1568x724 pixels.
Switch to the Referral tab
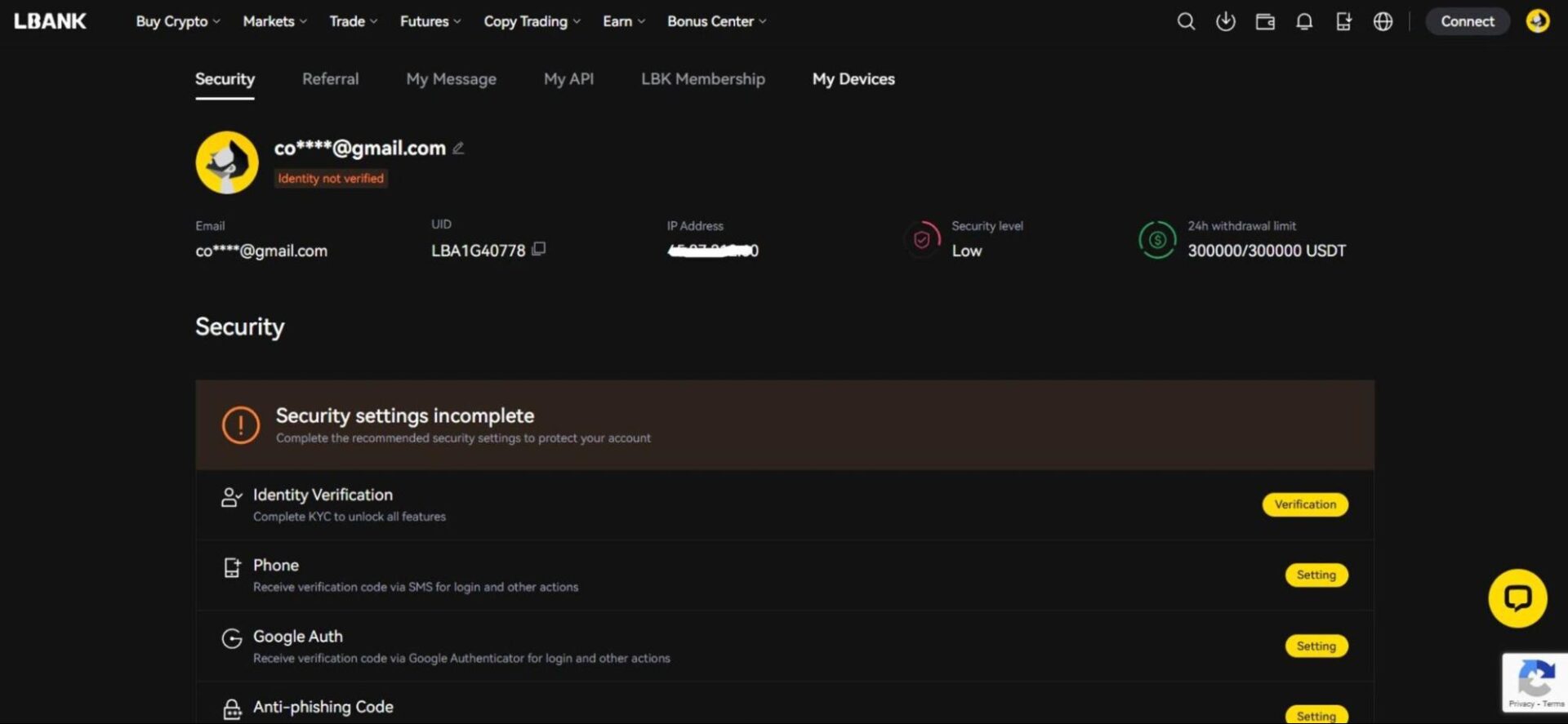pyautogui.click(x=330, y=79)
